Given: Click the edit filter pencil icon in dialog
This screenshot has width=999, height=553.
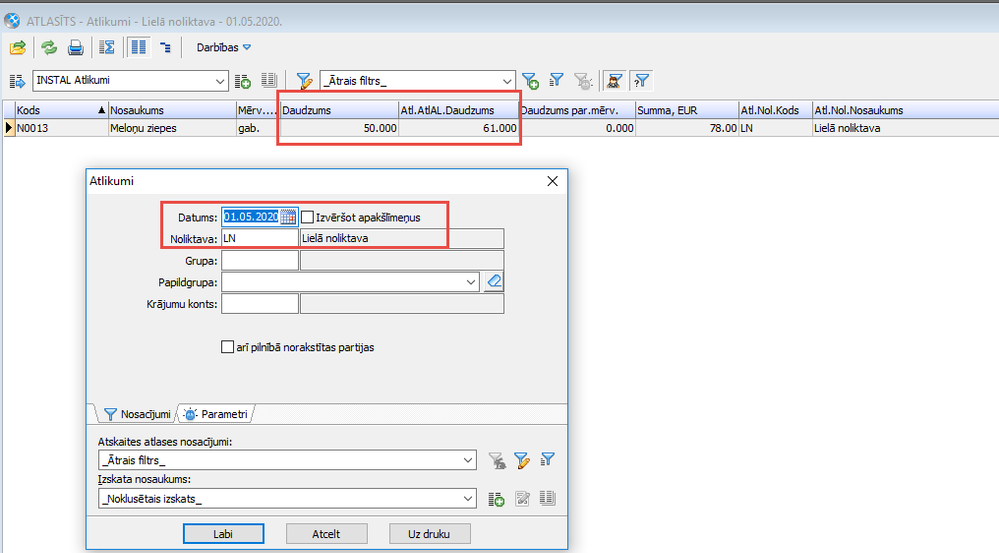Looking at the screenshot, I should coord(522,460).
